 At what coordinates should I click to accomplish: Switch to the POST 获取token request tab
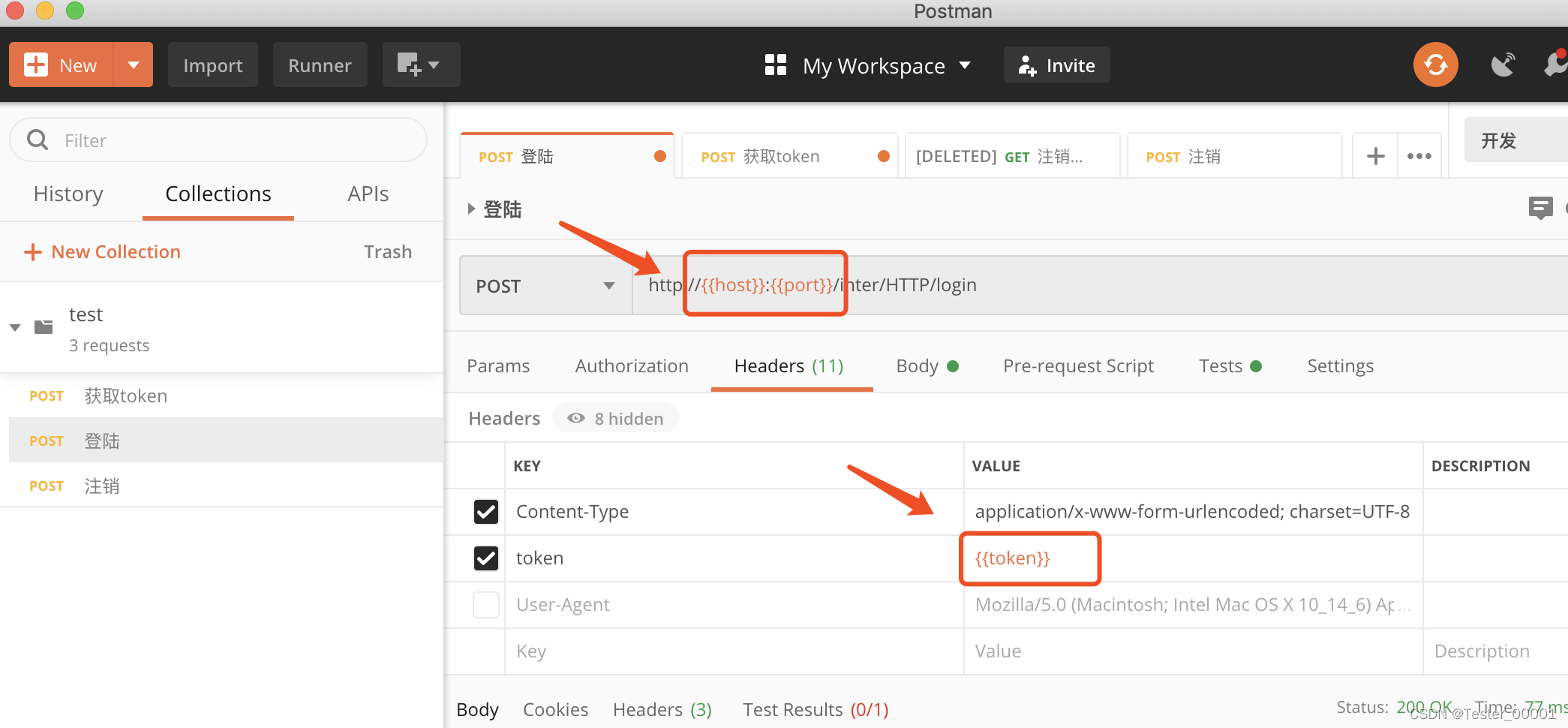789,156
